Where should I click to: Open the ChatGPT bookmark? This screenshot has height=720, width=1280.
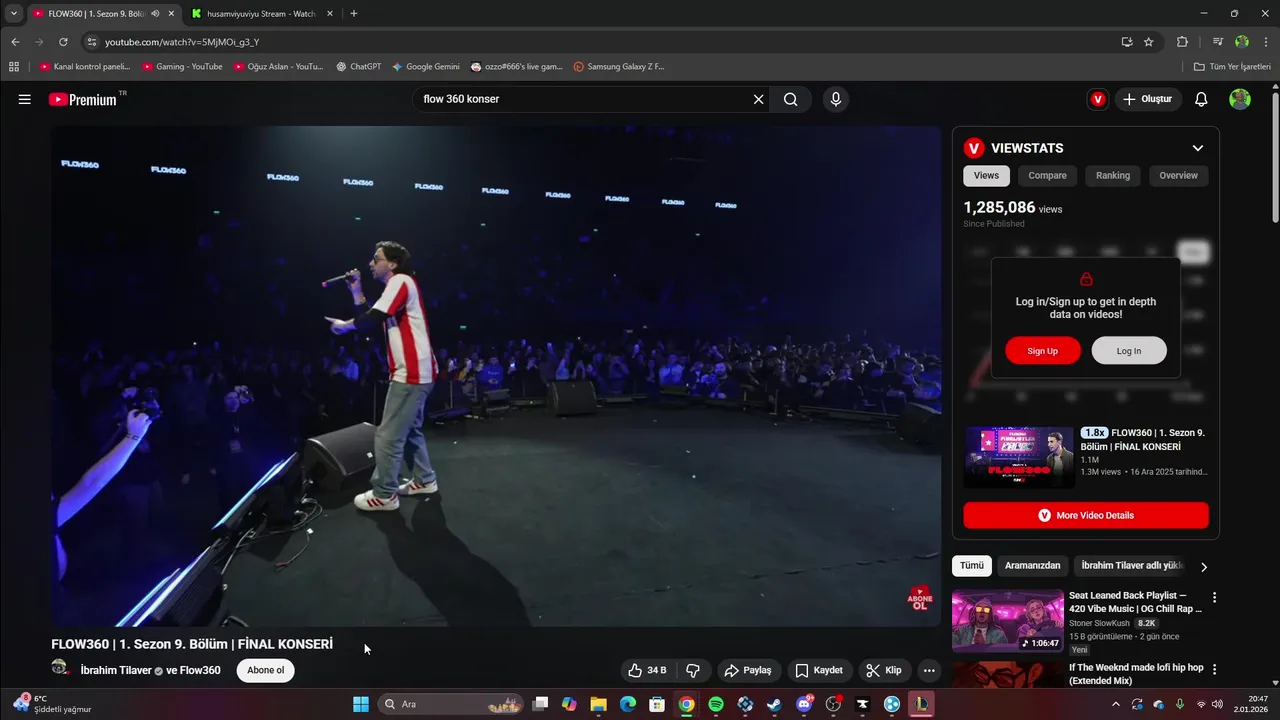coord(359,67)
